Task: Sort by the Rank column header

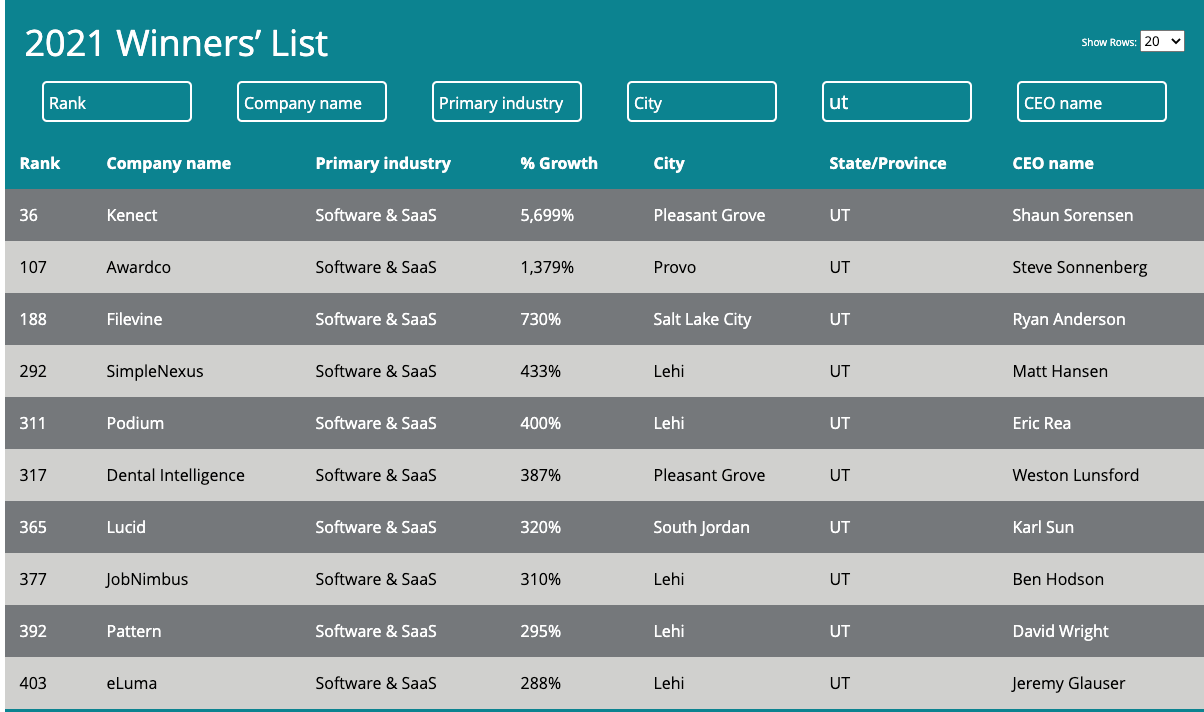Action: [40, 163]
